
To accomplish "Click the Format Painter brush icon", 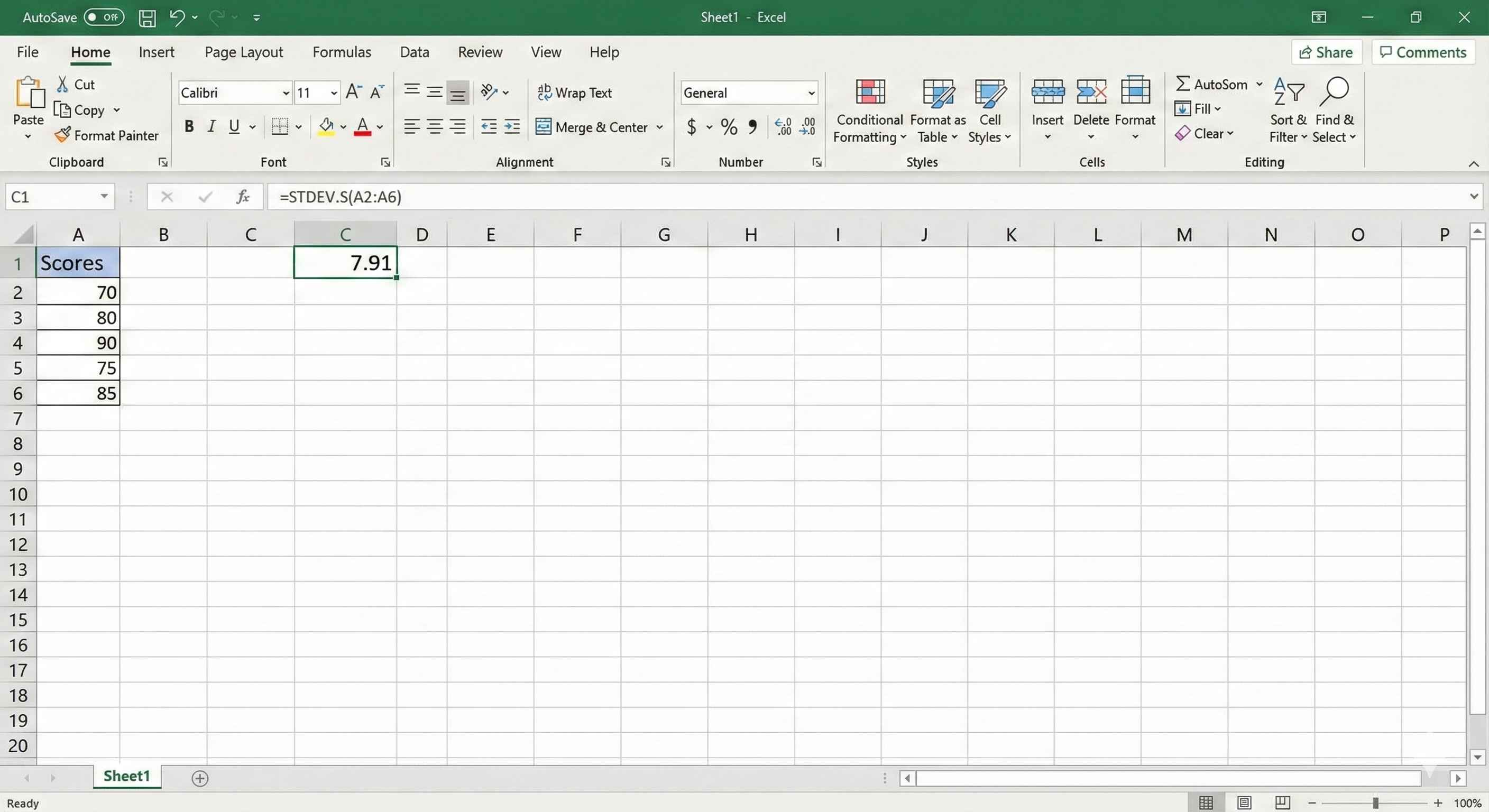I will [62, 135].
